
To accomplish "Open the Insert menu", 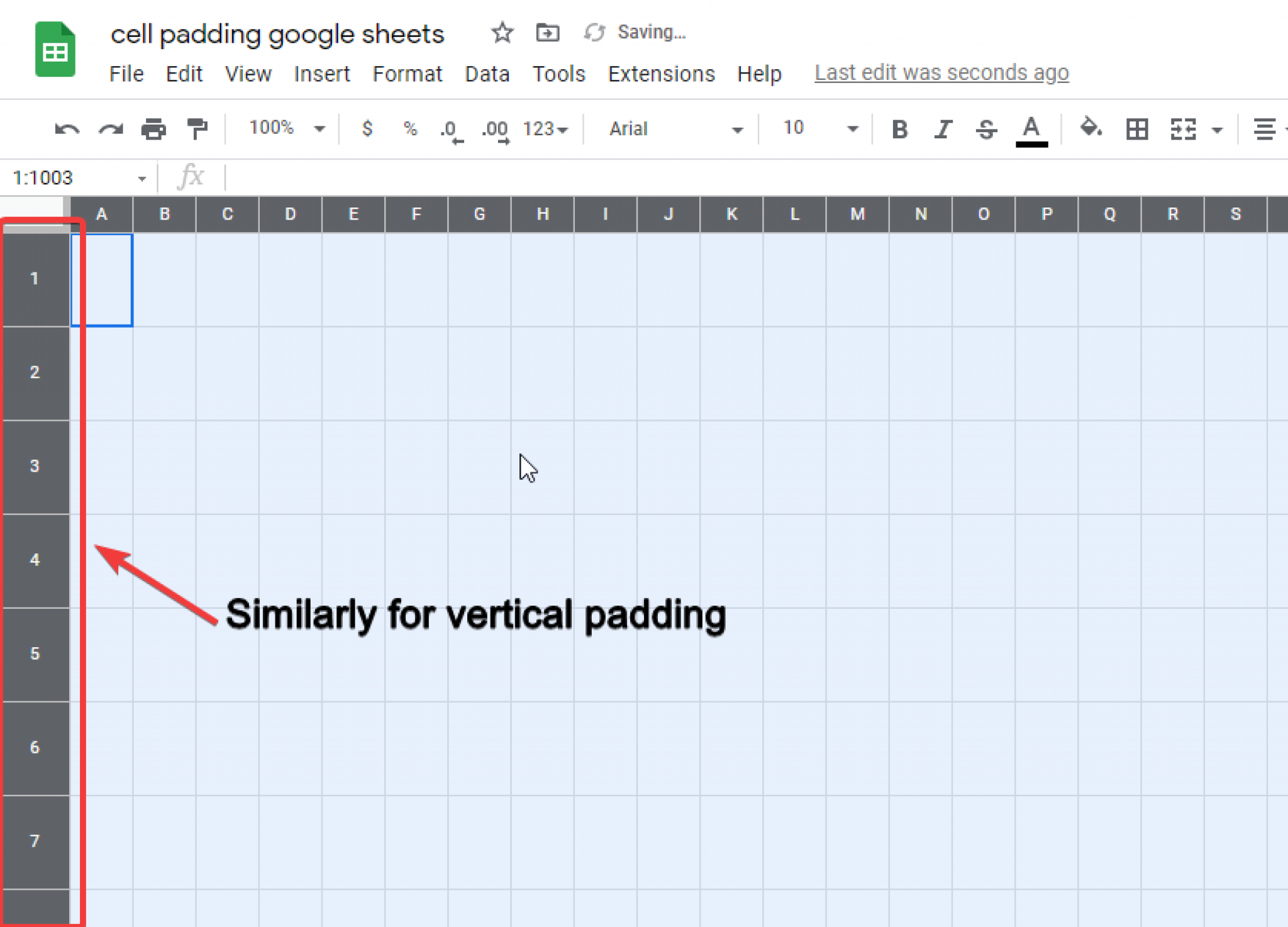I will pyautogui.click(x=322, y=74).
